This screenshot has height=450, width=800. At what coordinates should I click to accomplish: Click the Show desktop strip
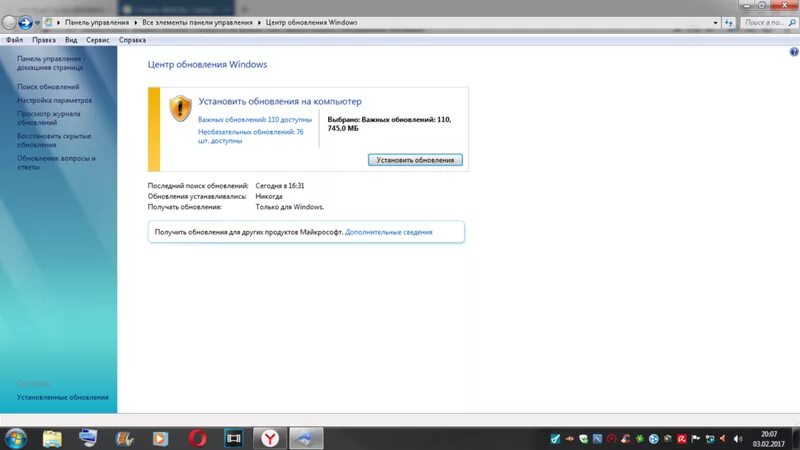pos(796,438)
